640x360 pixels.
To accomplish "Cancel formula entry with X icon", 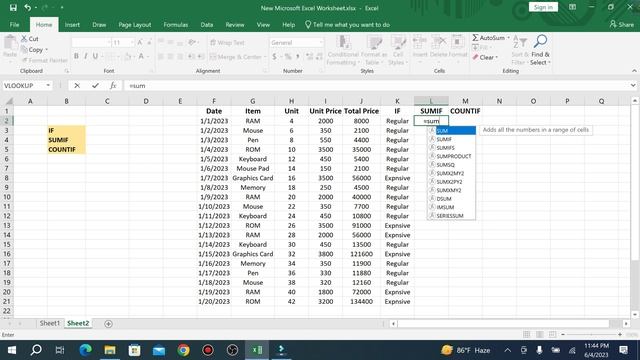I will [77, 85].
